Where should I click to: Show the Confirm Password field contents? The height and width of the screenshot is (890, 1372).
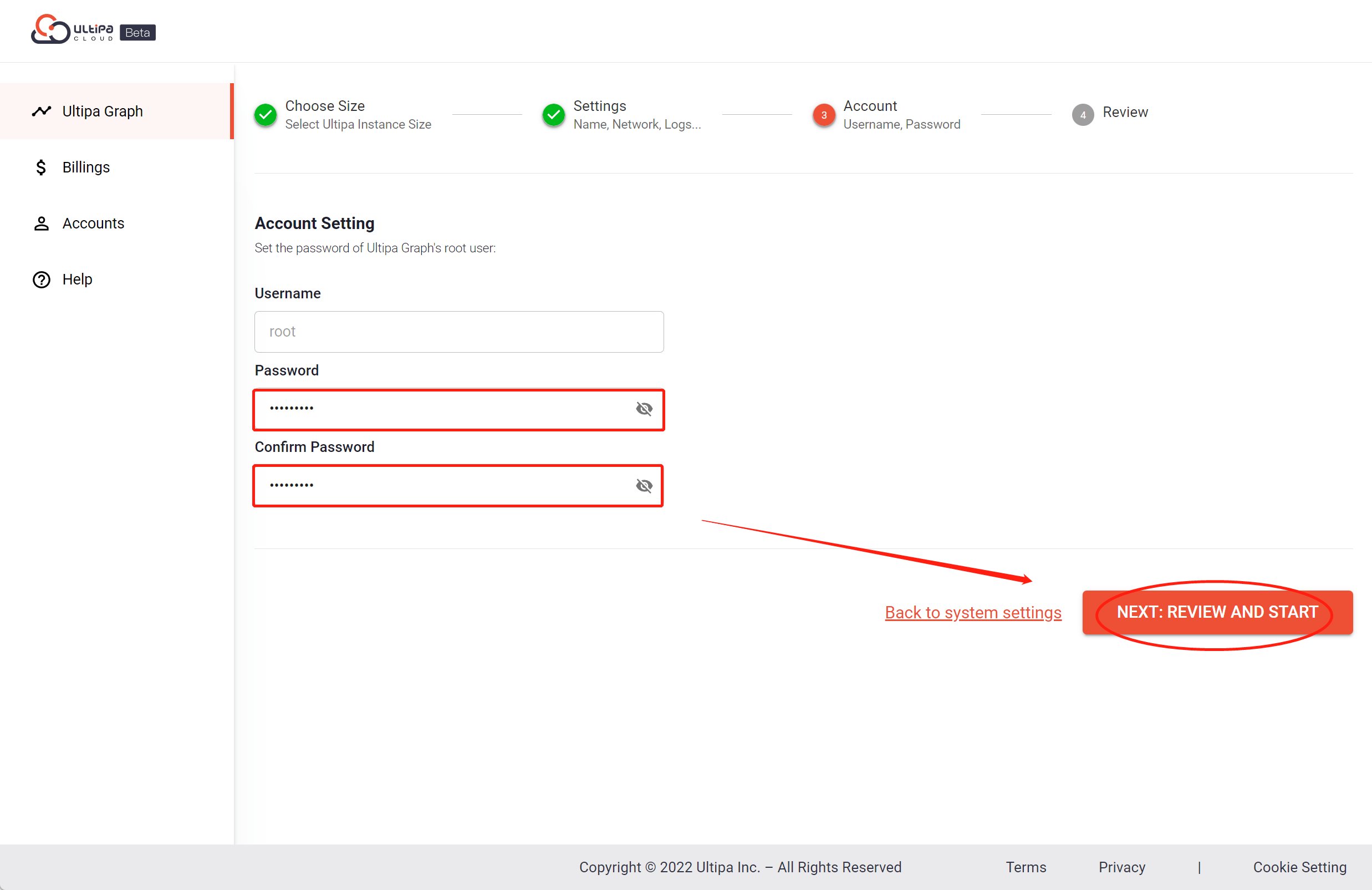tap(644, 486)
